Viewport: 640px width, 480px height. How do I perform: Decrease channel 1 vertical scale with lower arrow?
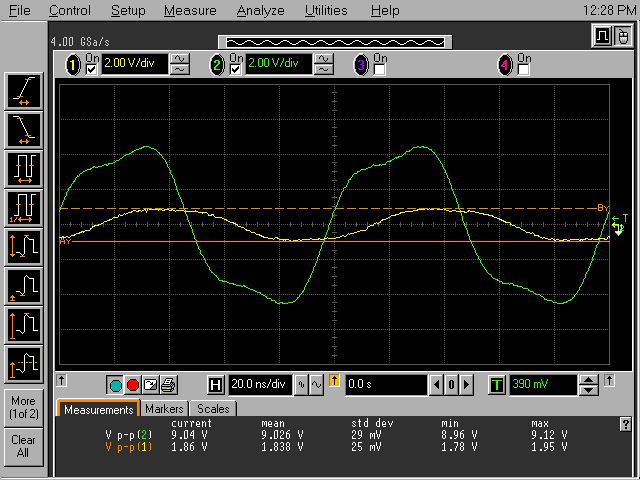[179, 70]
